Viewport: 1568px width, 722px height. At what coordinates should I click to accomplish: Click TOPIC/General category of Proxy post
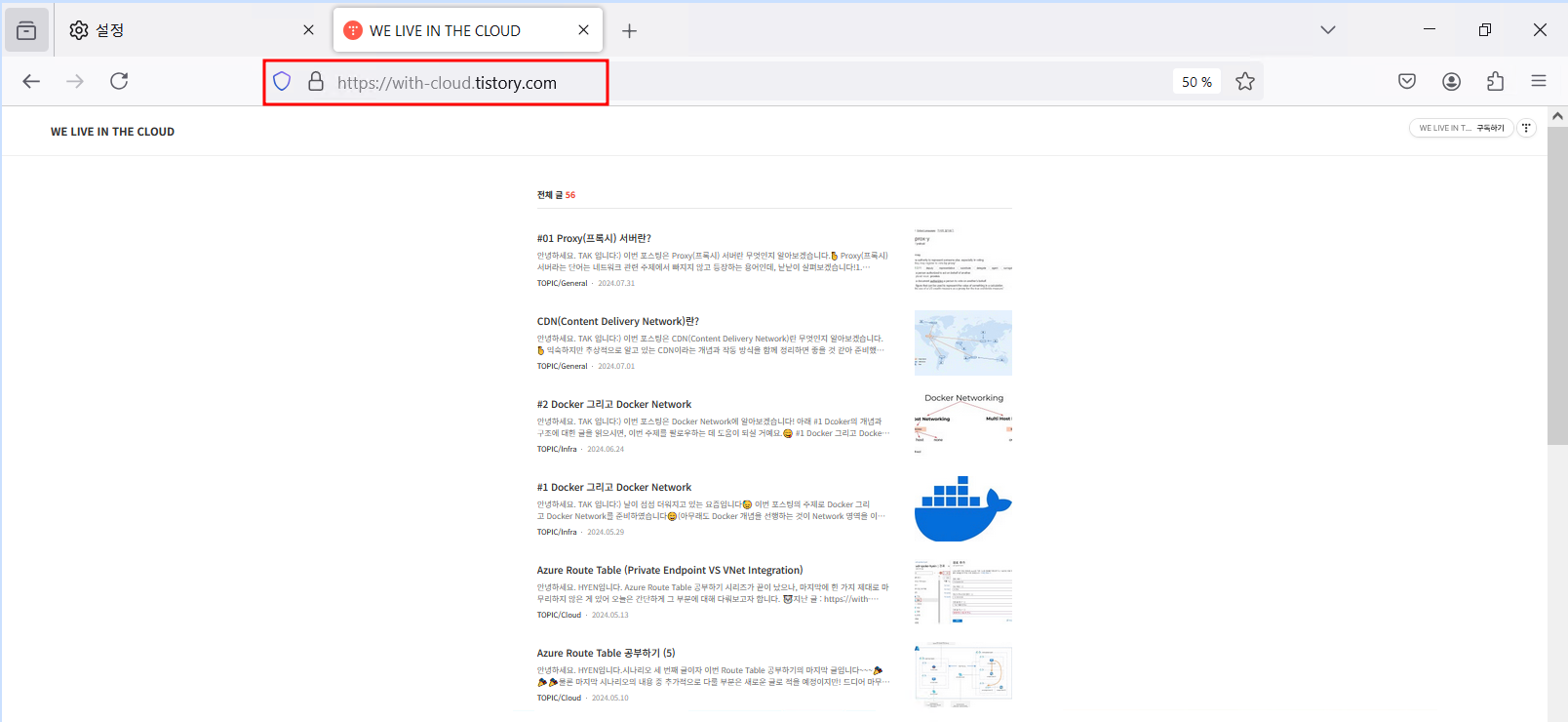(562, 283)
